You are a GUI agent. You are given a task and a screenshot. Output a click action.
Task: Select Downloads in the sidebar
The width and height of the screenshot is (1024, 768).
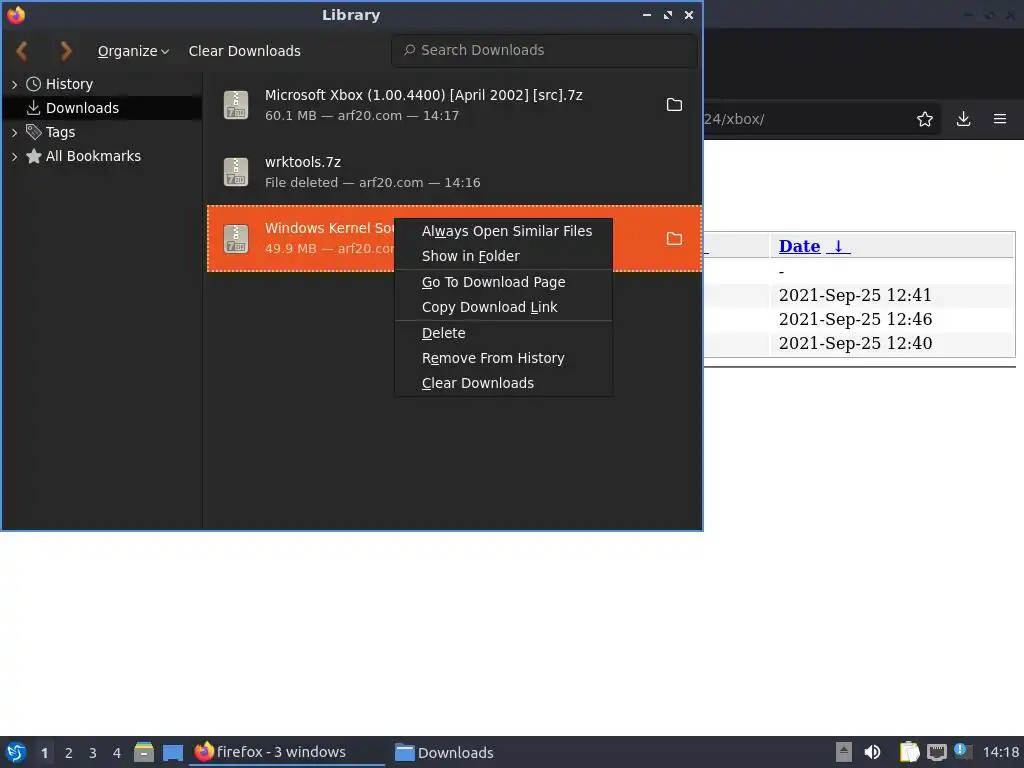click(82, 108)
